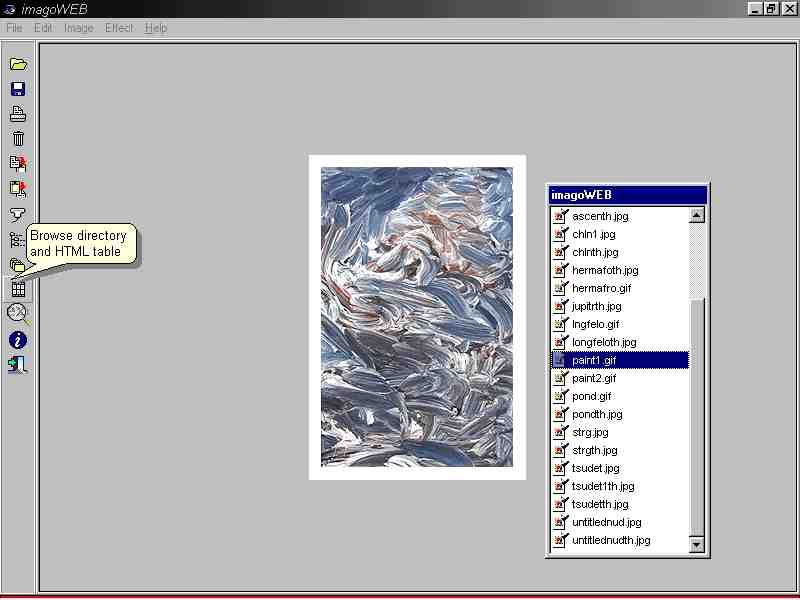Select paint2.gif in the file list

594,378
